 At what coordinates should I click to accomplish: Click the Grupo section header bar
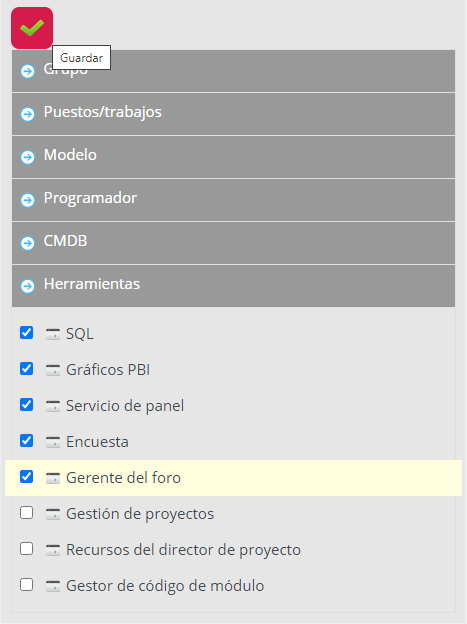[x=233, y=71]
